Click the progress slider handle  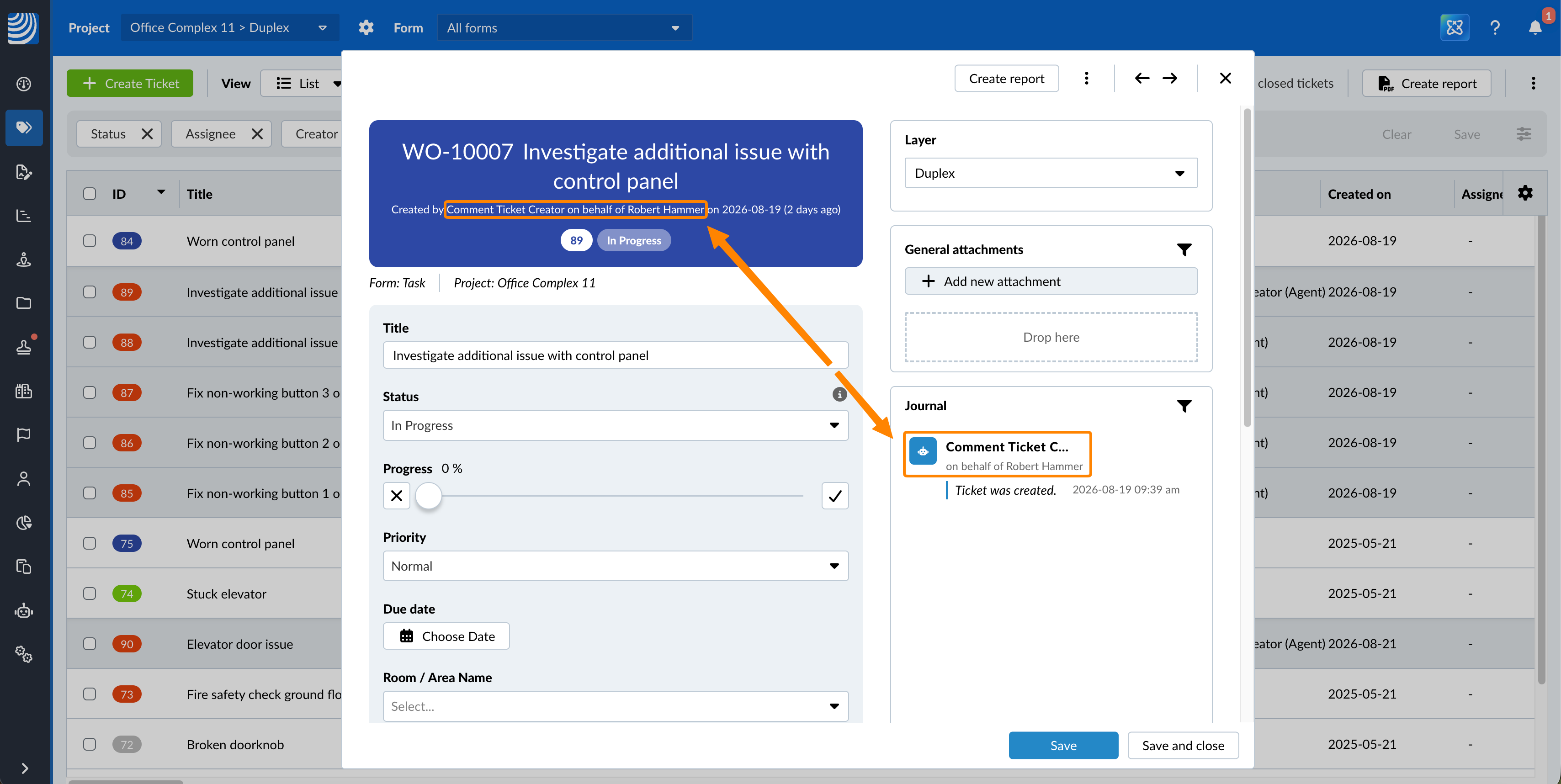[x=429, y=496]
